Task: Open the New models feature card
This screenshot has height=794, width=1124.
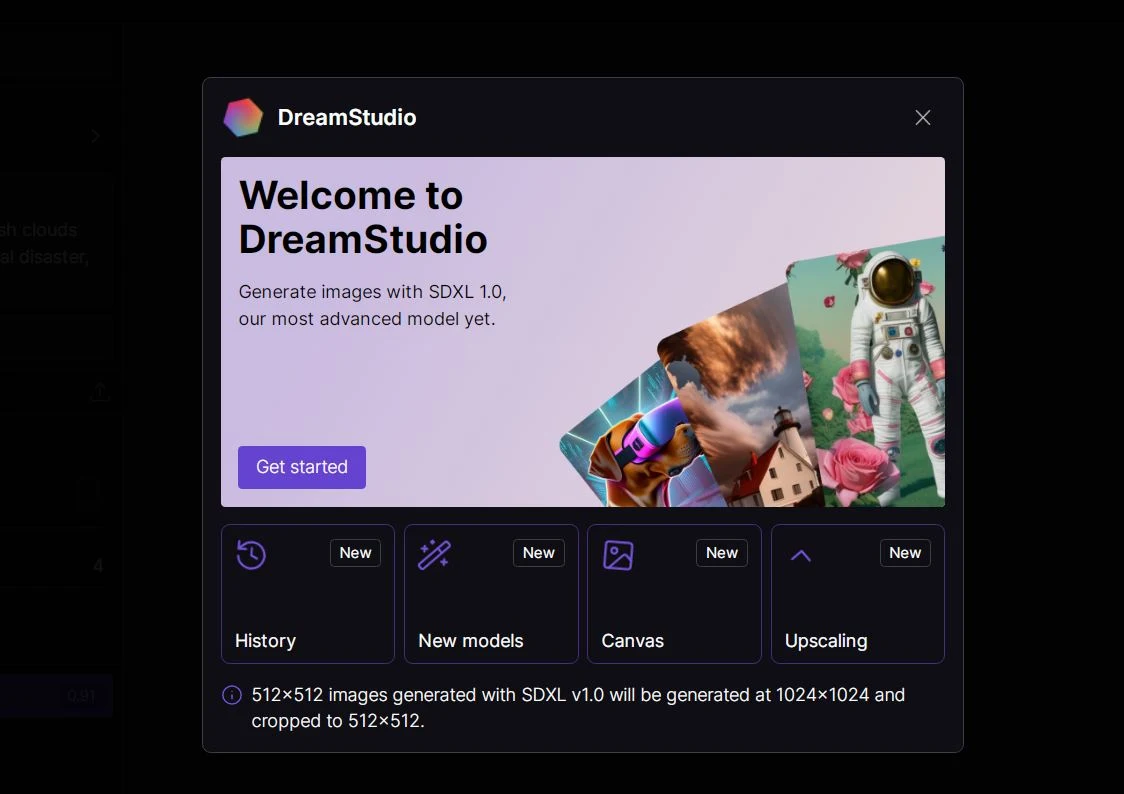Action: coord(491,594)
